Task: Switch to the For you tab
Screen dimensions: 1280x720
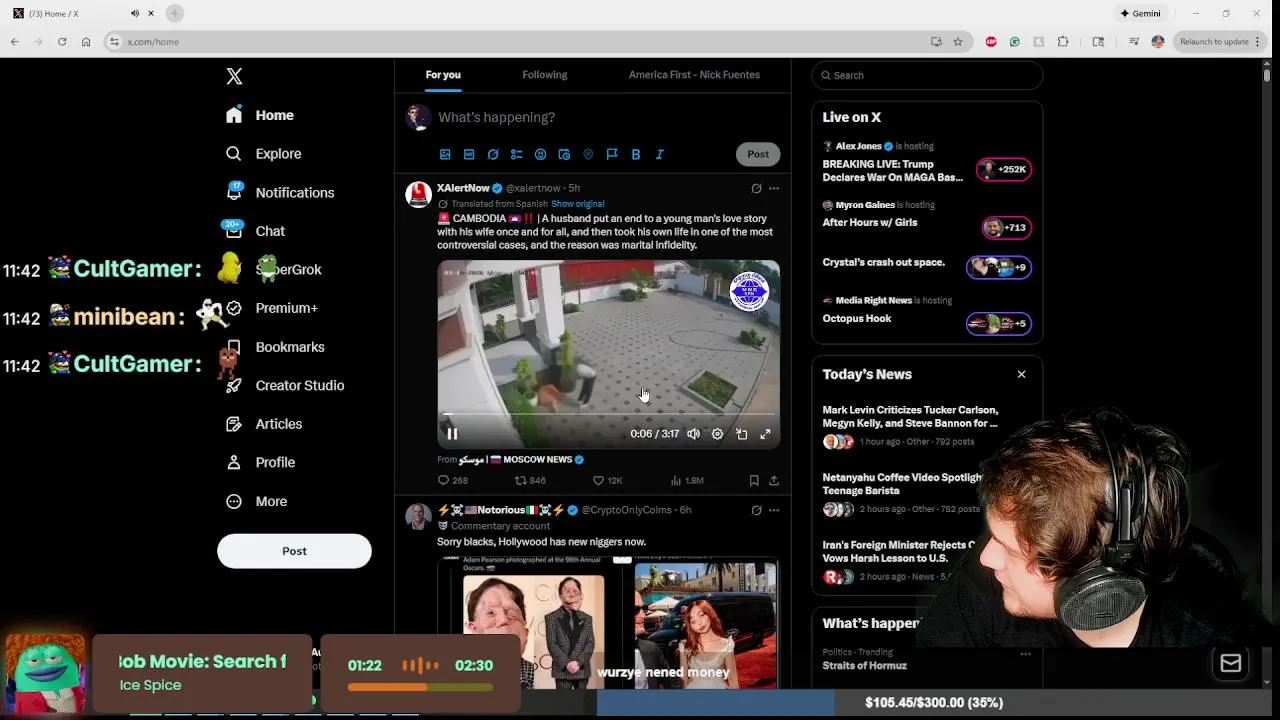Action: coord(443,75)
